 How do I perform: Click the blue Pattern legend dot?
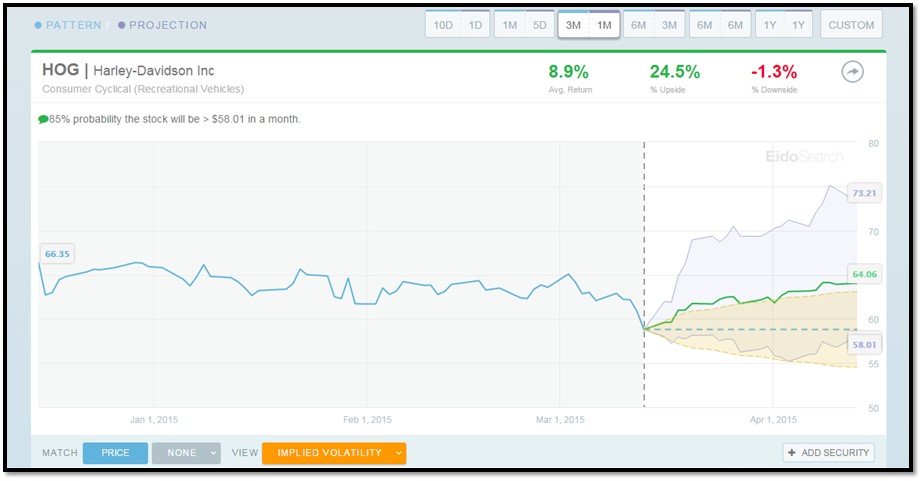click(38, 25)
